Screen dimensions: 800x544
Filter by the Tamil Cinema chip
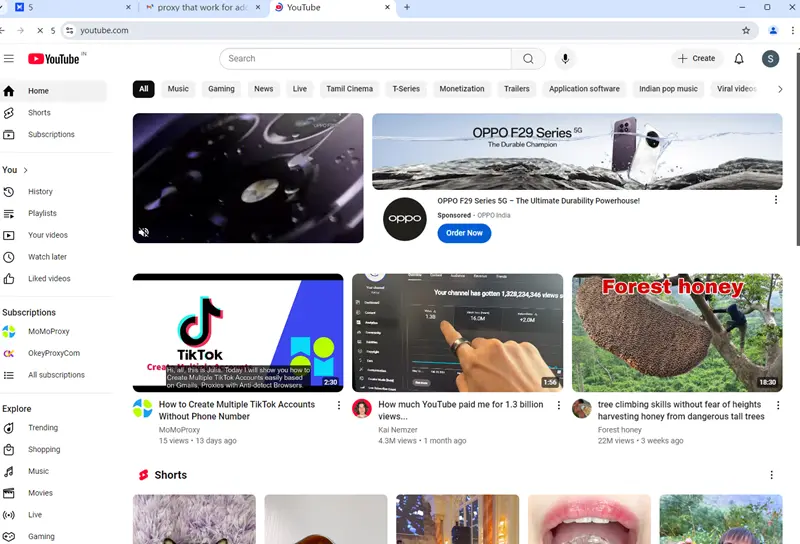click(349, 89)
